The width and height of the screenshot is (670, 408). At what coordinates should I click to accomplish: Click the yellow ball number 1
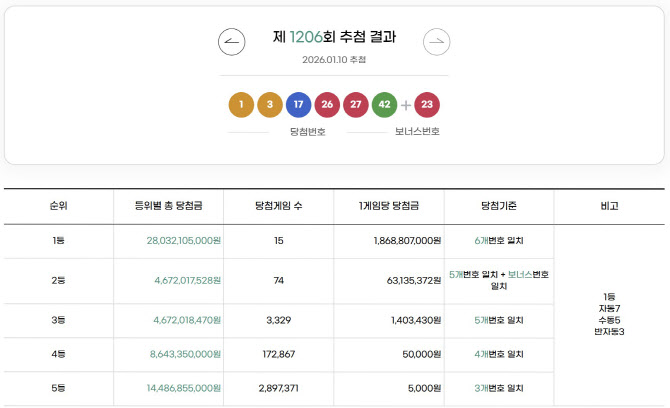[241, 104]
